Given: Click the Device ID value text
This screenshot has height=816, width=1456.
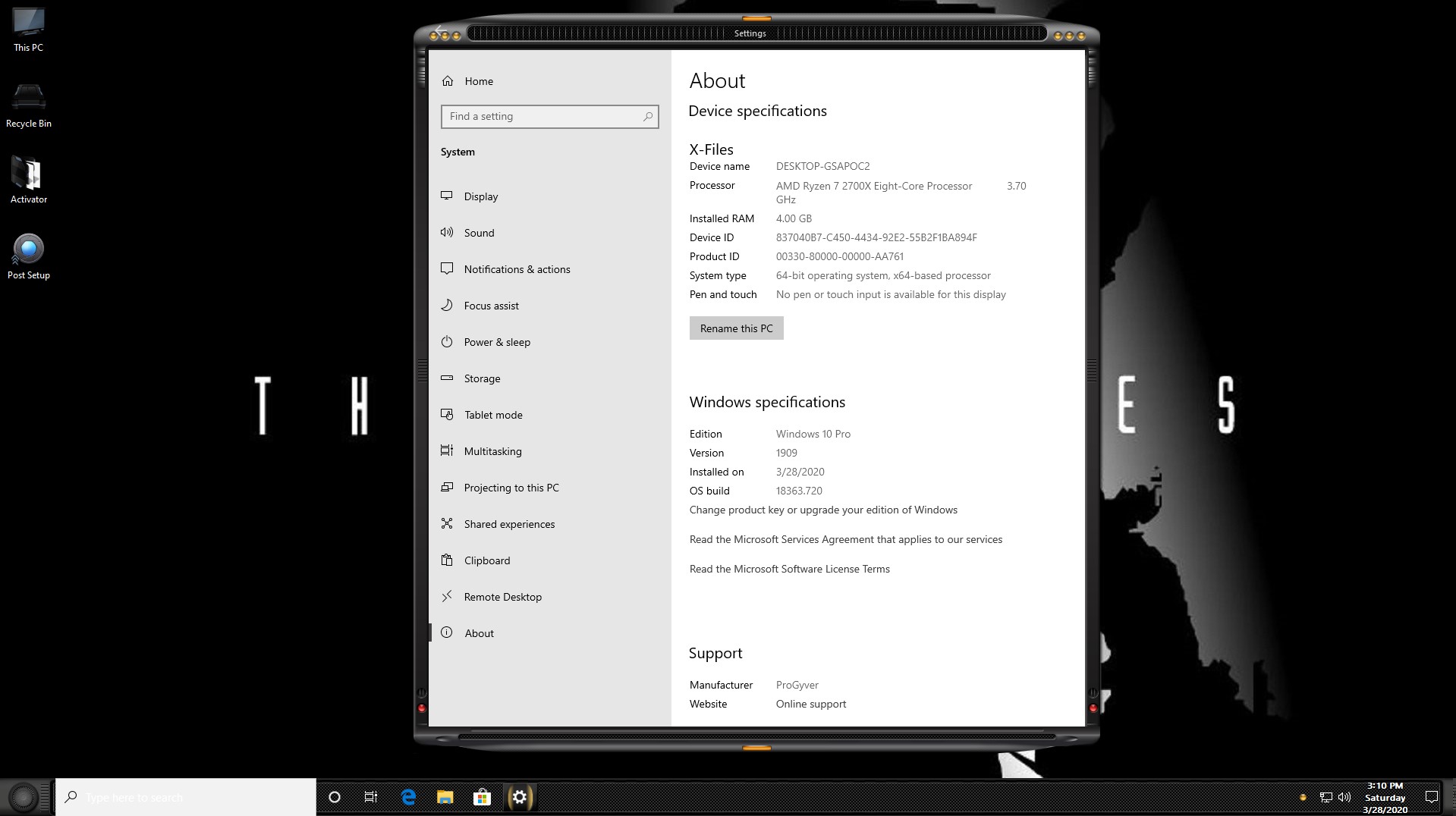Looking at the screenshot, I should pos(876,237).
